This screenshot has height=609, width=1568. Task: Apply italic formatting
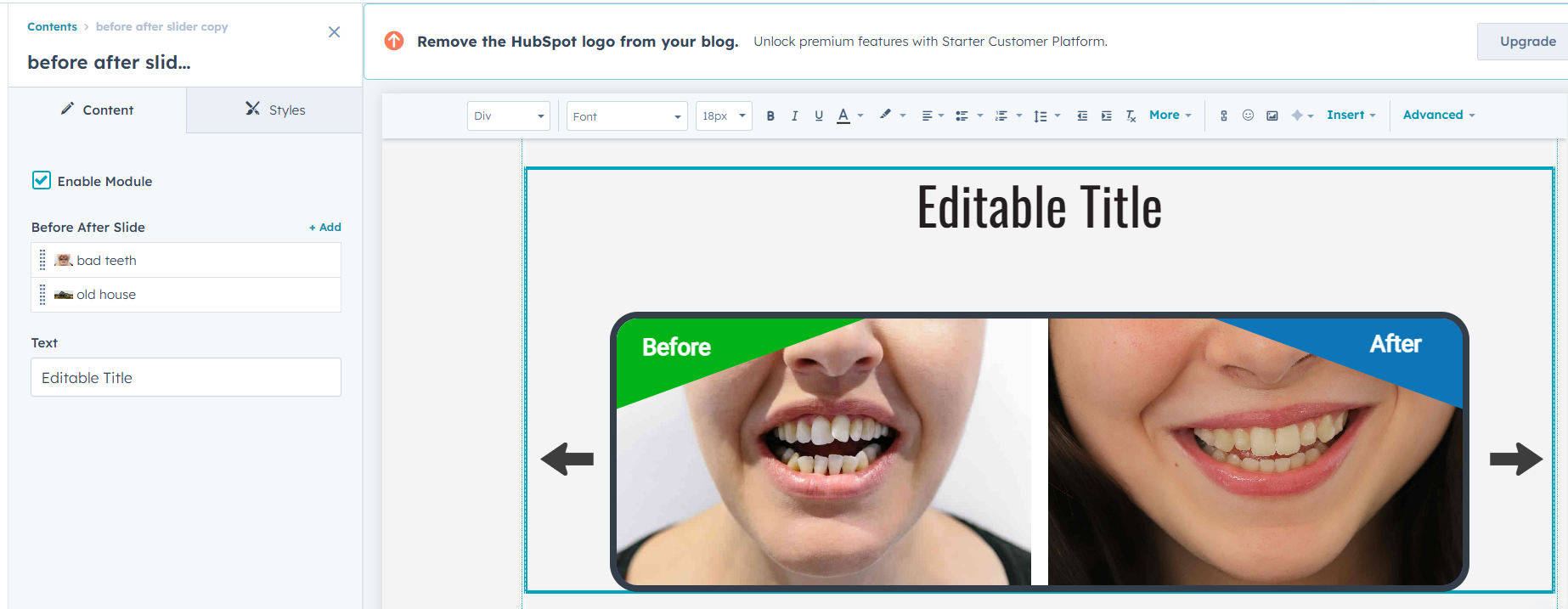click(x=794, y=116)
